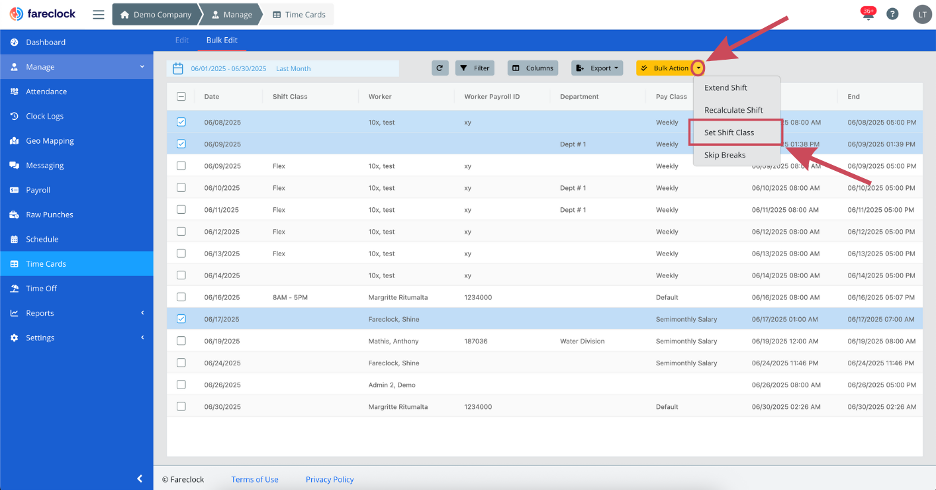Open the Export dropdown

[x=597, y=68]
